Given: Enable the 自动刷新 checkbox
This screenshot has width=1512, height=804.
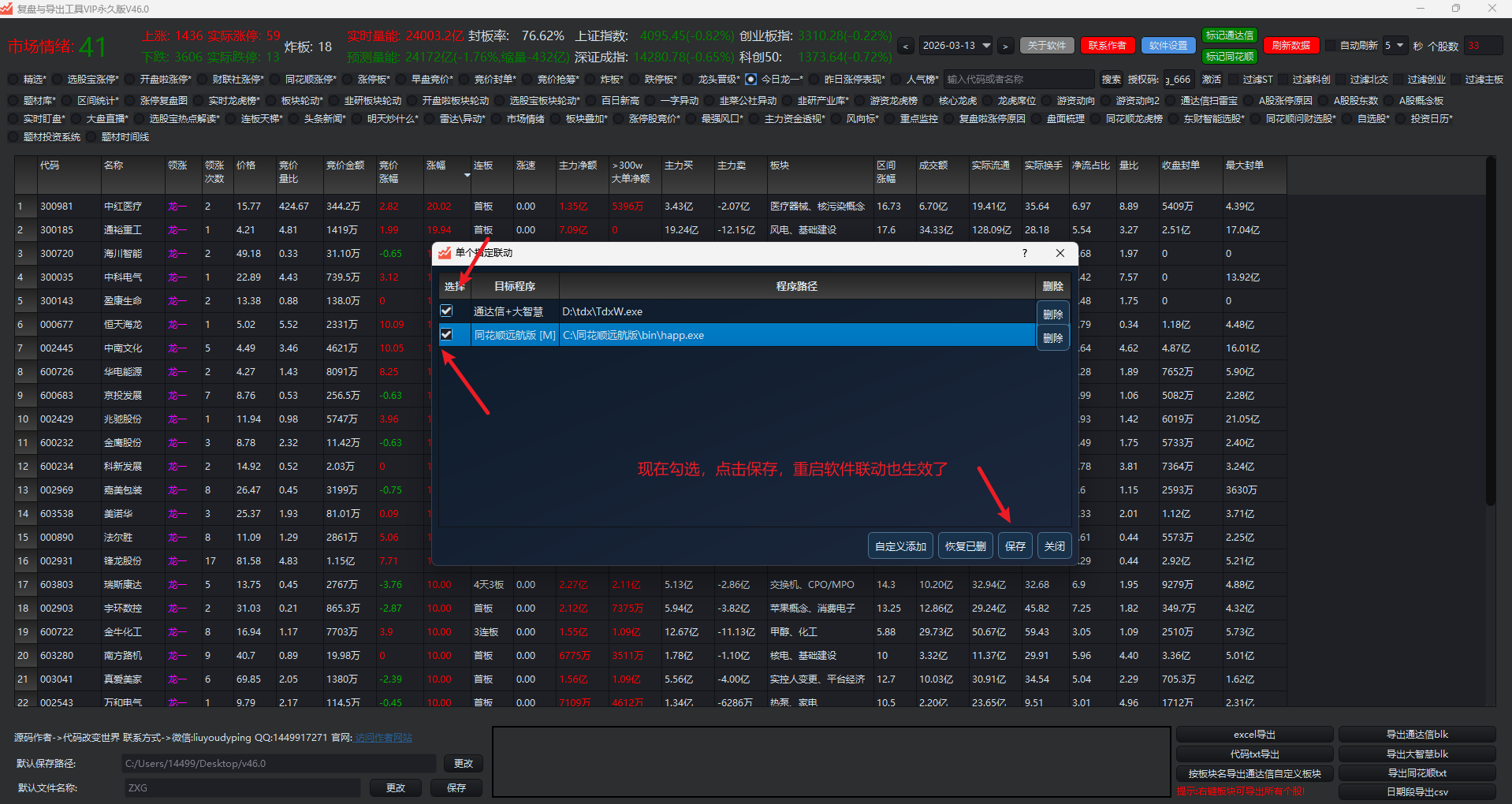Looking at the screenshot, I should pyautogui.click(x=1331, y=46).
